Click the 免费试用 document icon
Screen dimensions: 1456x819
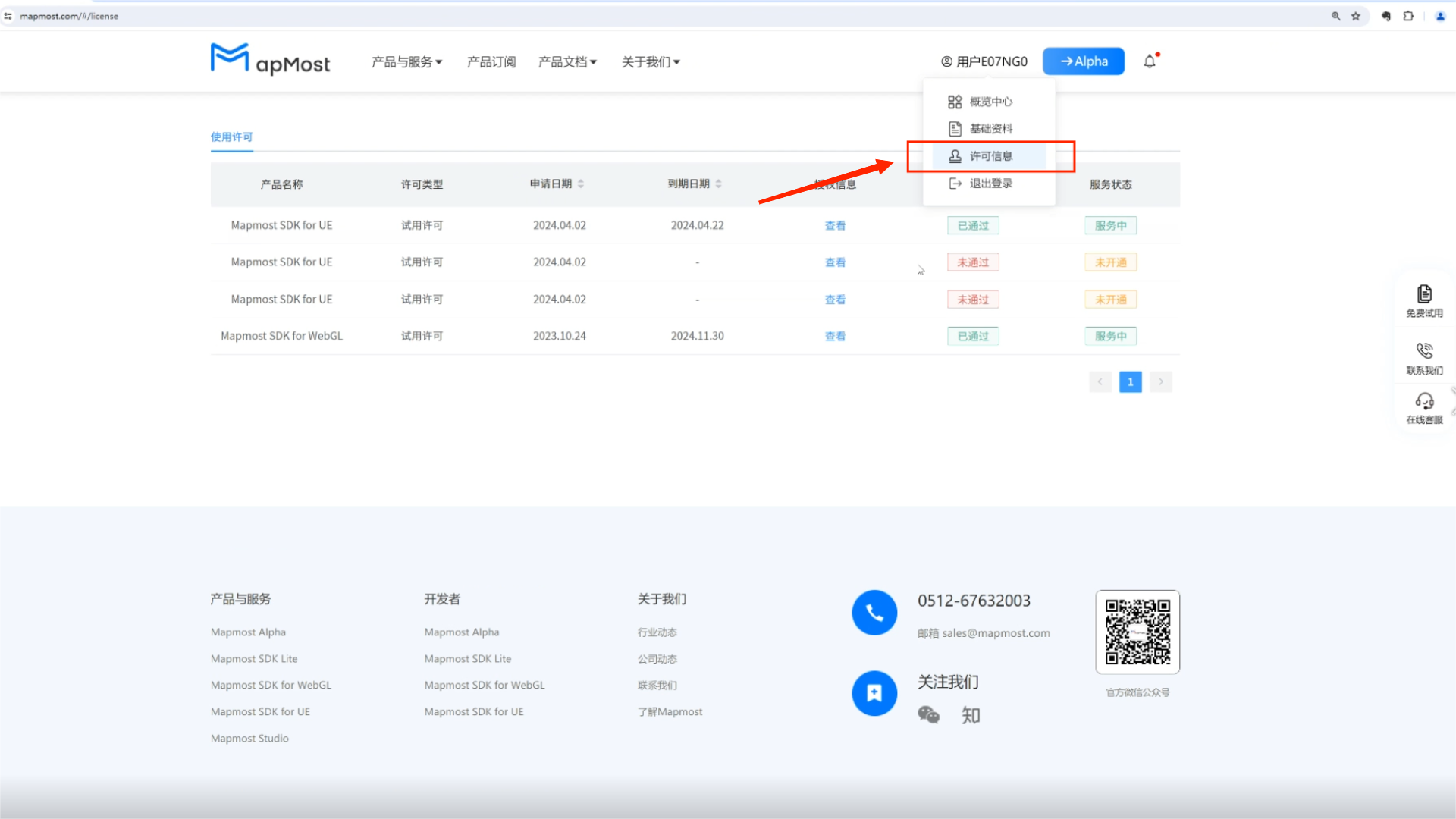(1424, 293)
